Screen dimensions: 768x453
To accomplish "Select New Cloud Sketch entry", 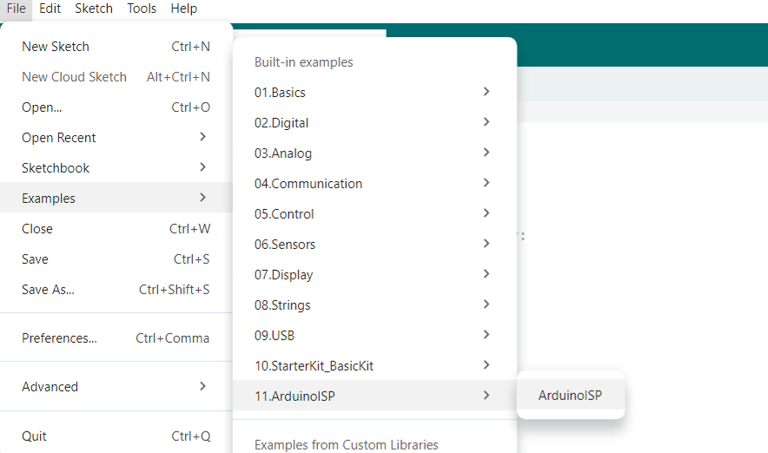I will [116, 77].
